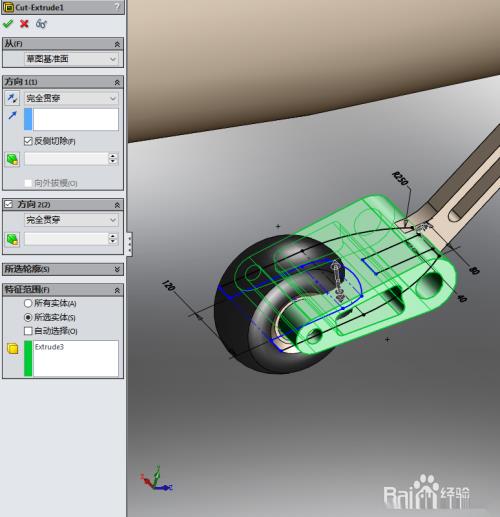The image size is (500, 517).
Task: Click the R250 dimension label
Action: (x=400, y=178)
